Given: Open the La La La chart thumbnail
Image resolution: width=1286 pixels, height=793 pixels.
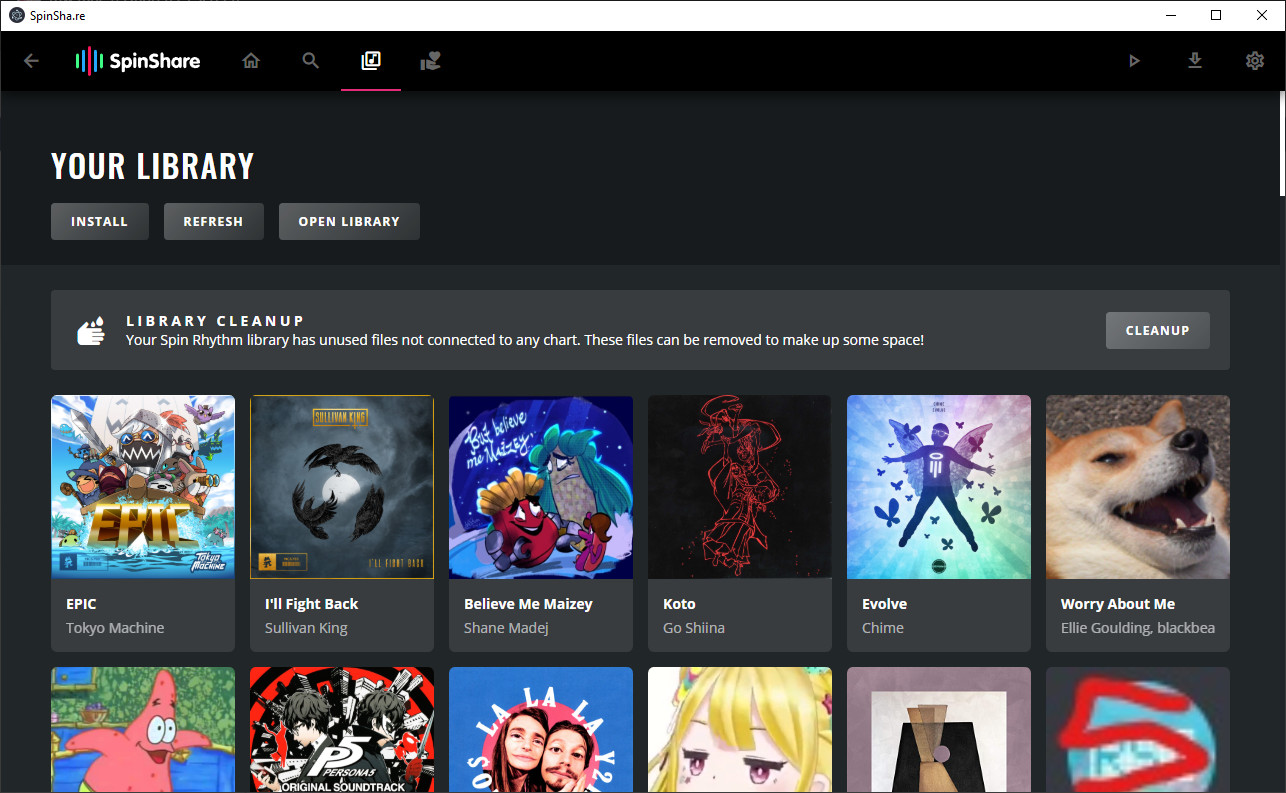Looking at the screenshot, I should pyautogui.click(x=541, y=730).
